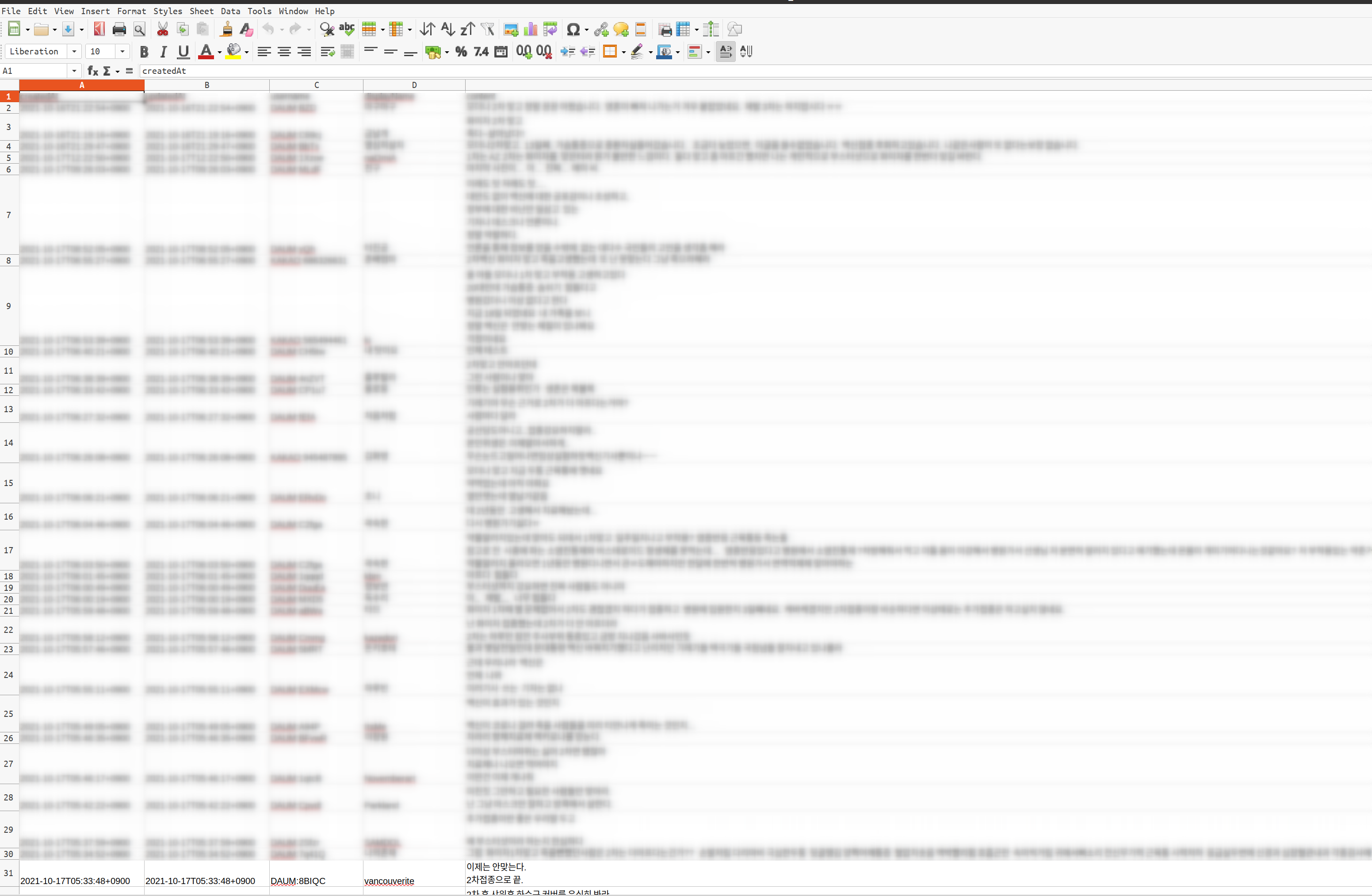Open the Data menu
The width and height of the screenshot is (1372, 896).
[x=230, y=11]
